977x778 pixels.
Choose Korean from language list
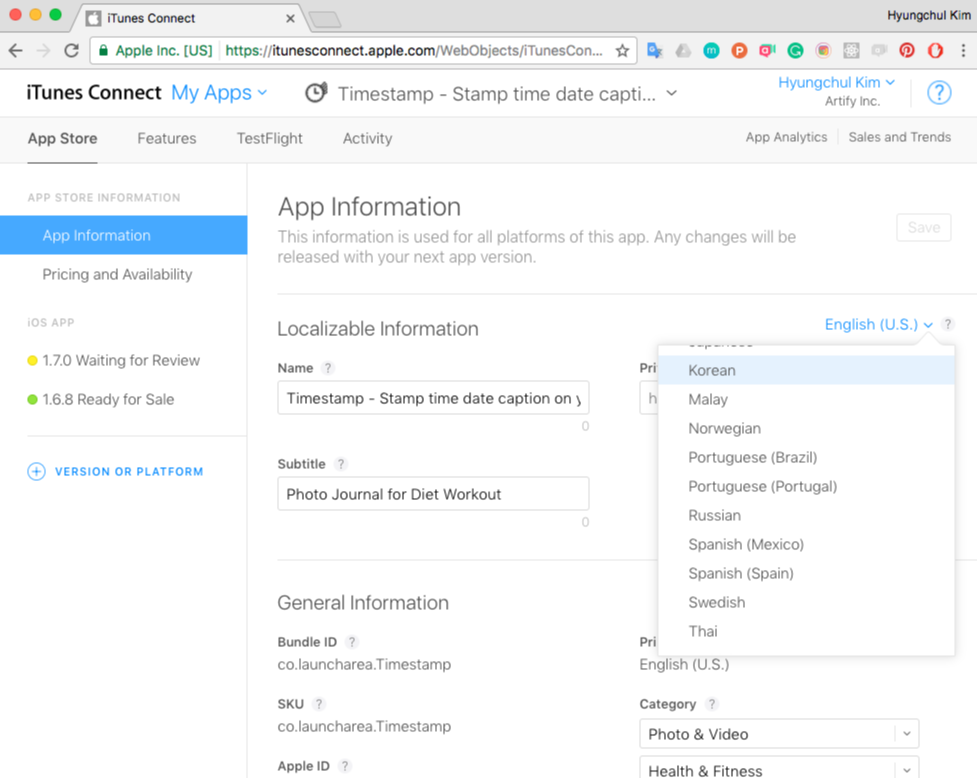click(806, 370)
